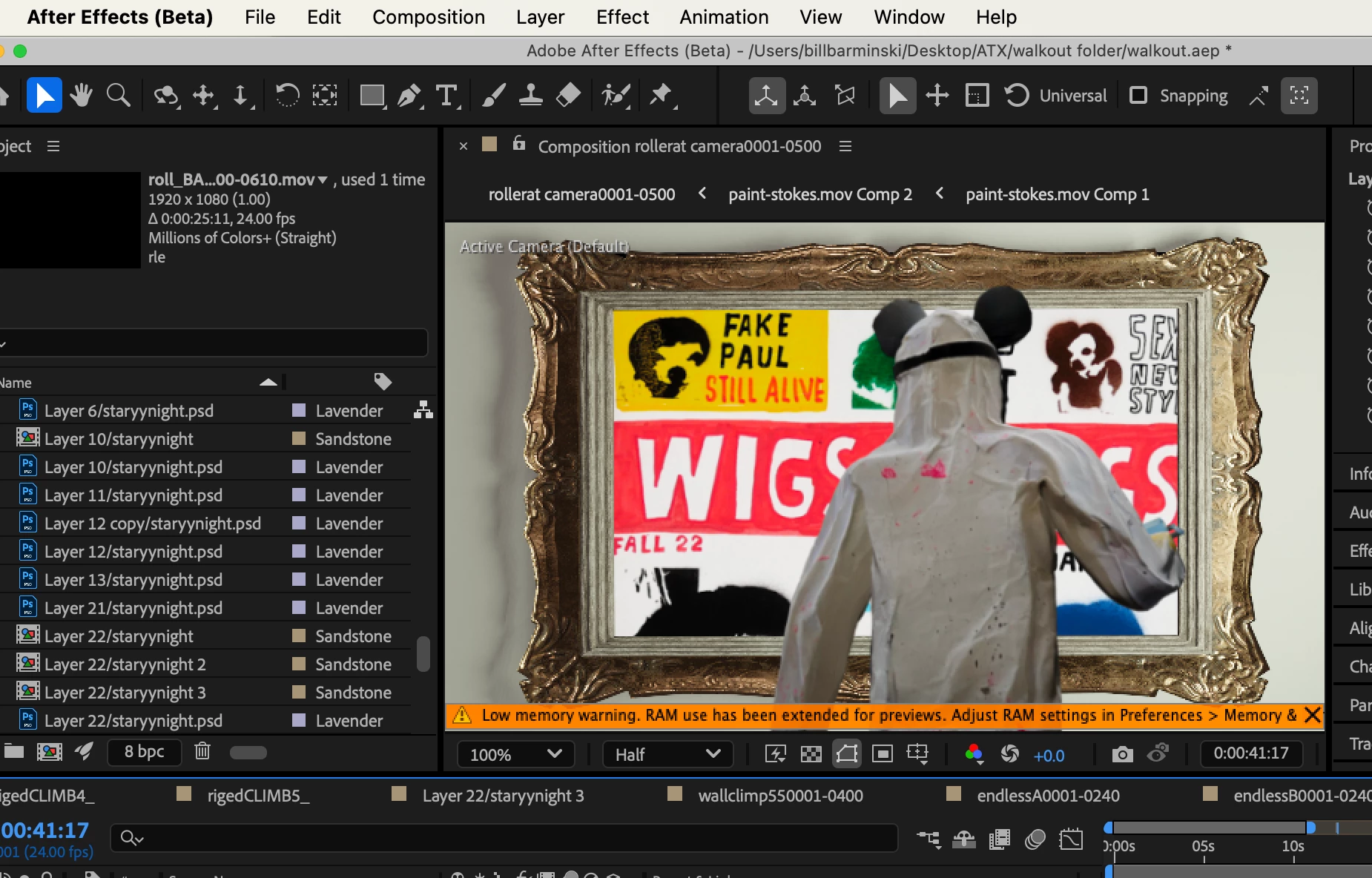1372x878 pixels.
Task: Open the roll_BA footage name dropdown arrow
Action: pos(323,179)
